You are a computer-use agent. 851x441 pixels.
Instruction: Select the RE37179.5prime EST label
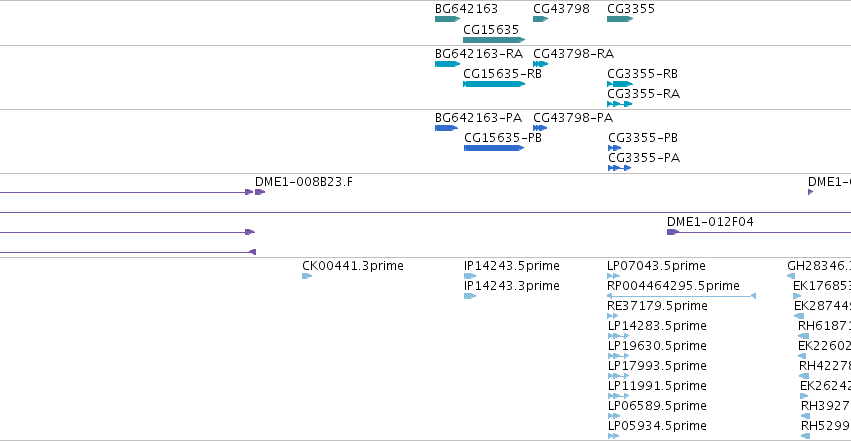pos(657,306)
